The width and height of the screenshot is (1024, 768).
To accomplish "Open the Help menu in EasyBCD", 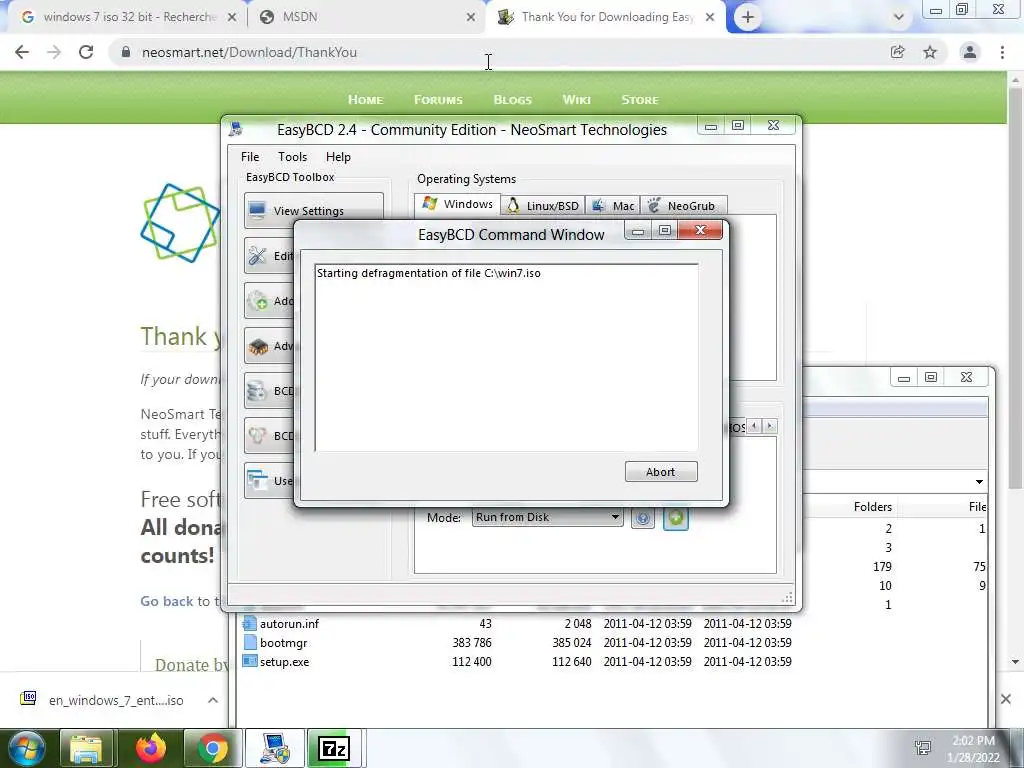I will (338, 157).
